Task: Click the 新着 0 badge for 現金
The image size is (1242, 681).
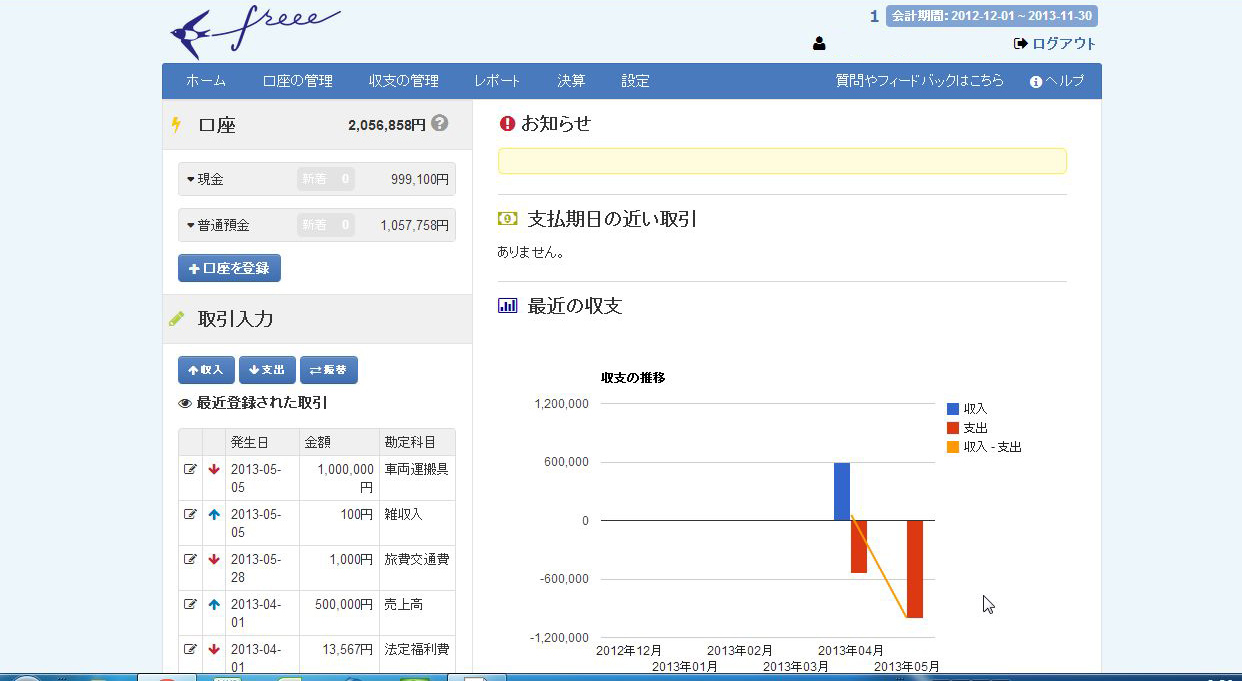Action: [x=326, y=179]
